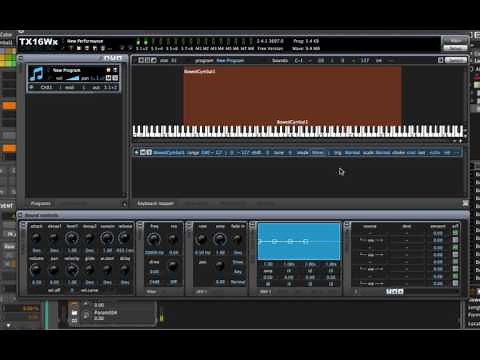Switch to the Programs tab

pyautogui.click(x=40, y=203)
